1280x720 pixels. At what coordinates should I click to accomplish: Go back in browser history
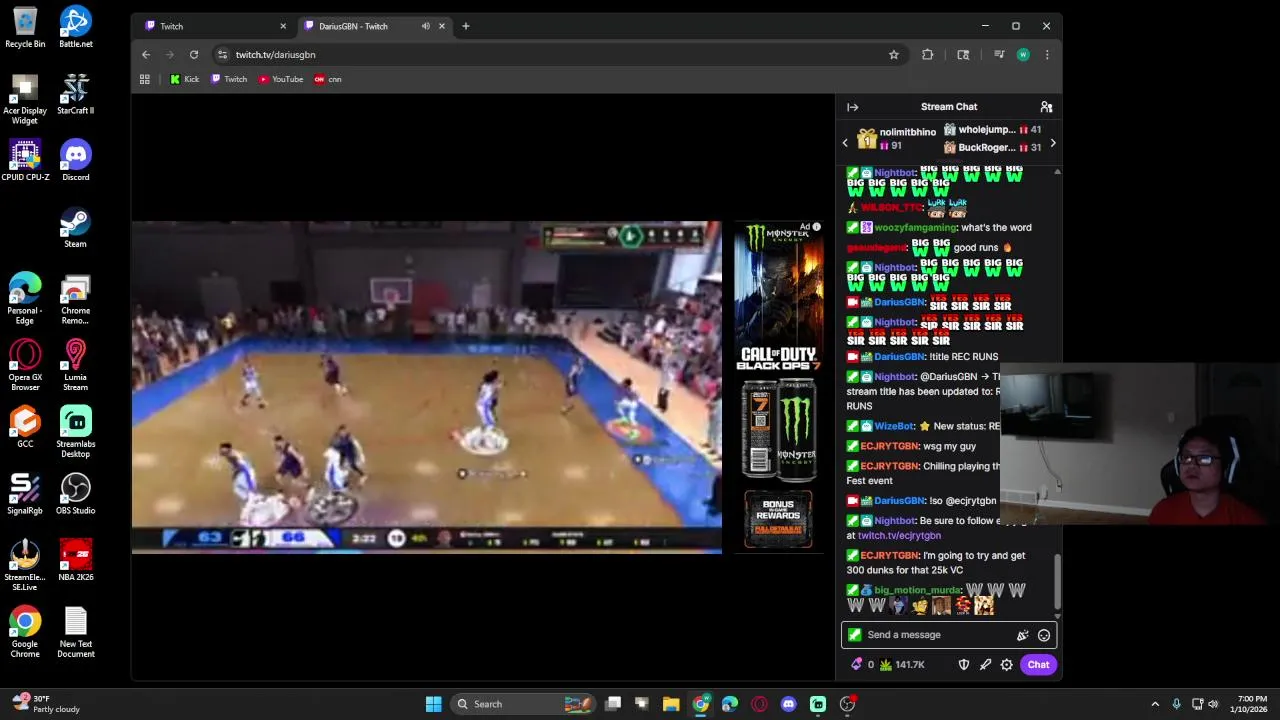(x=146, y=55)
